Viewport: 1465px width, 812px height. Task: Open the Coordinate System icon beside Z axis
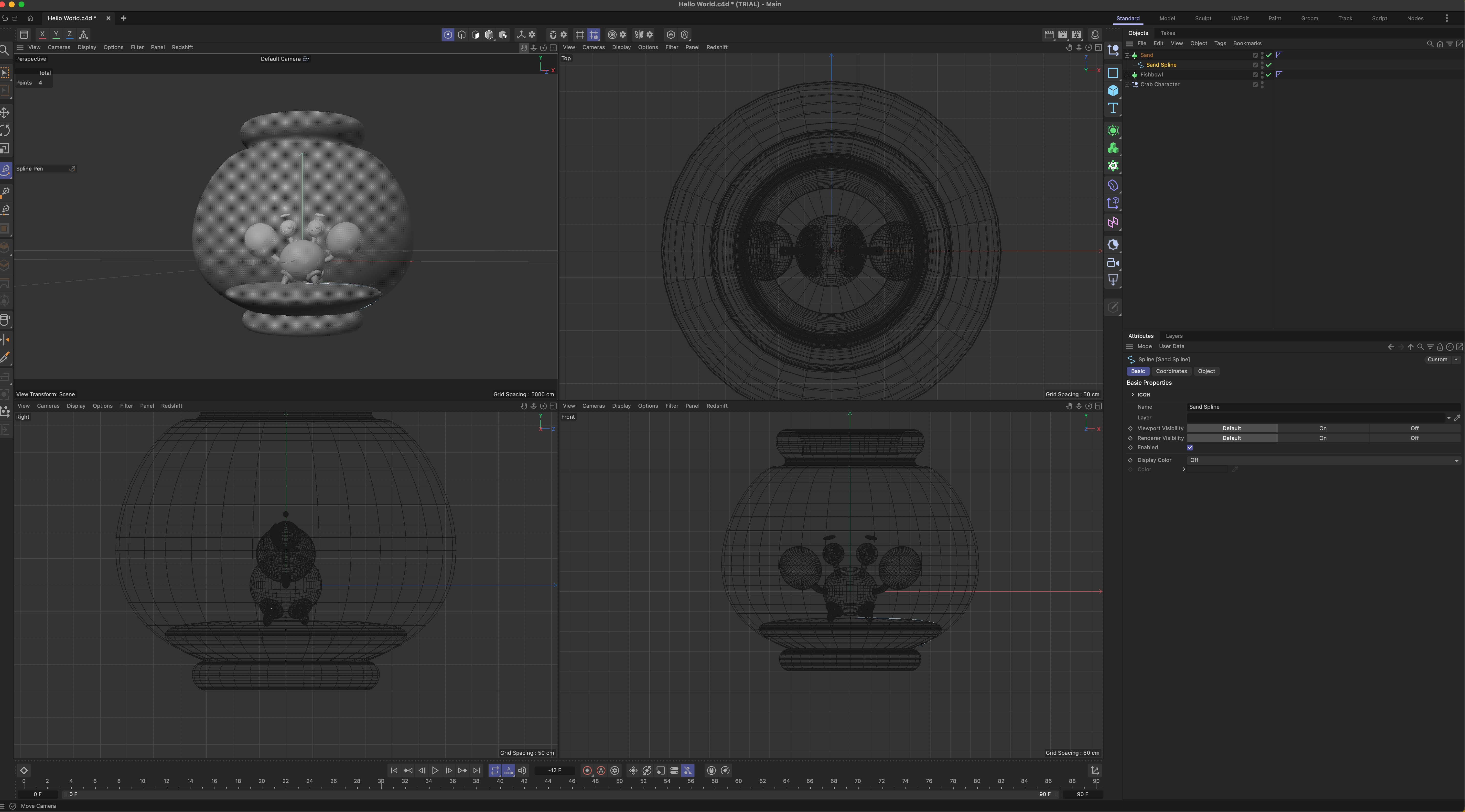(x=84, y=35)
